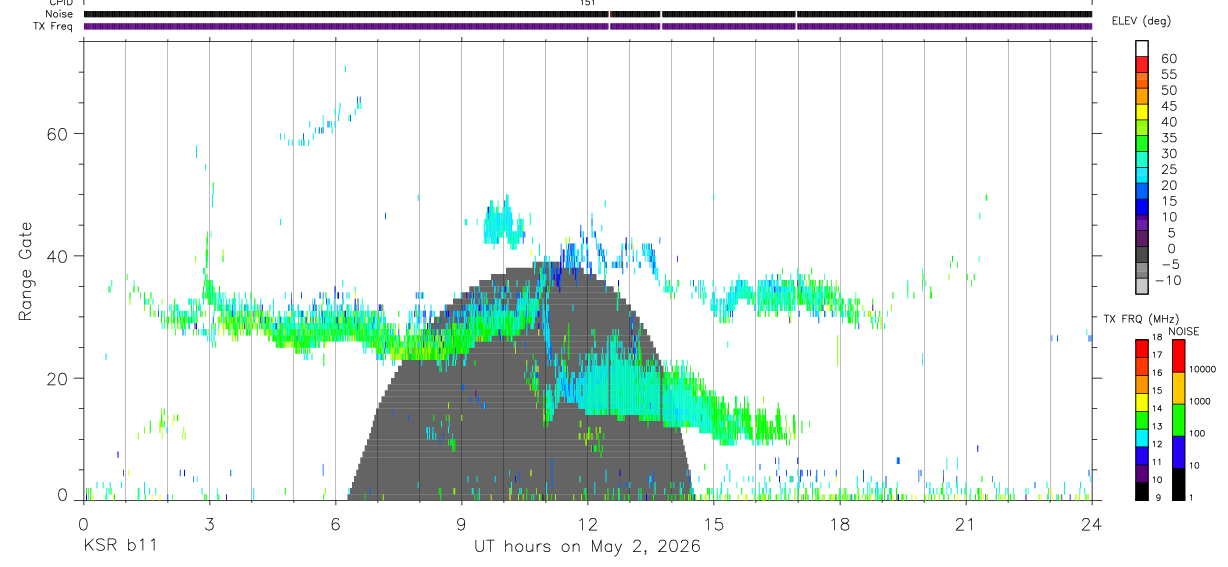Click the cyan segment of TX FRQ bar
The height and width of the screenshot is (567, 1228).
click(x=1142, y=438)
